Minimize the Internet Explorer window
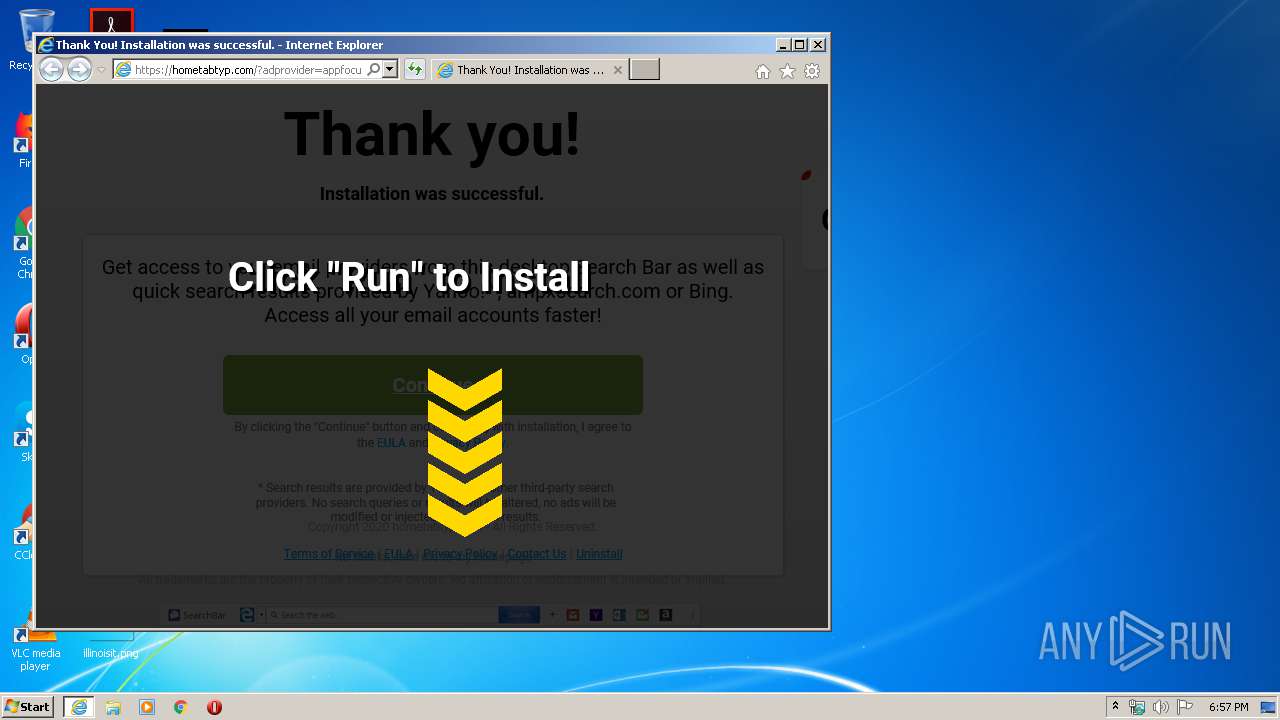This screenshot has height=720, width=1280. point(783,45)
